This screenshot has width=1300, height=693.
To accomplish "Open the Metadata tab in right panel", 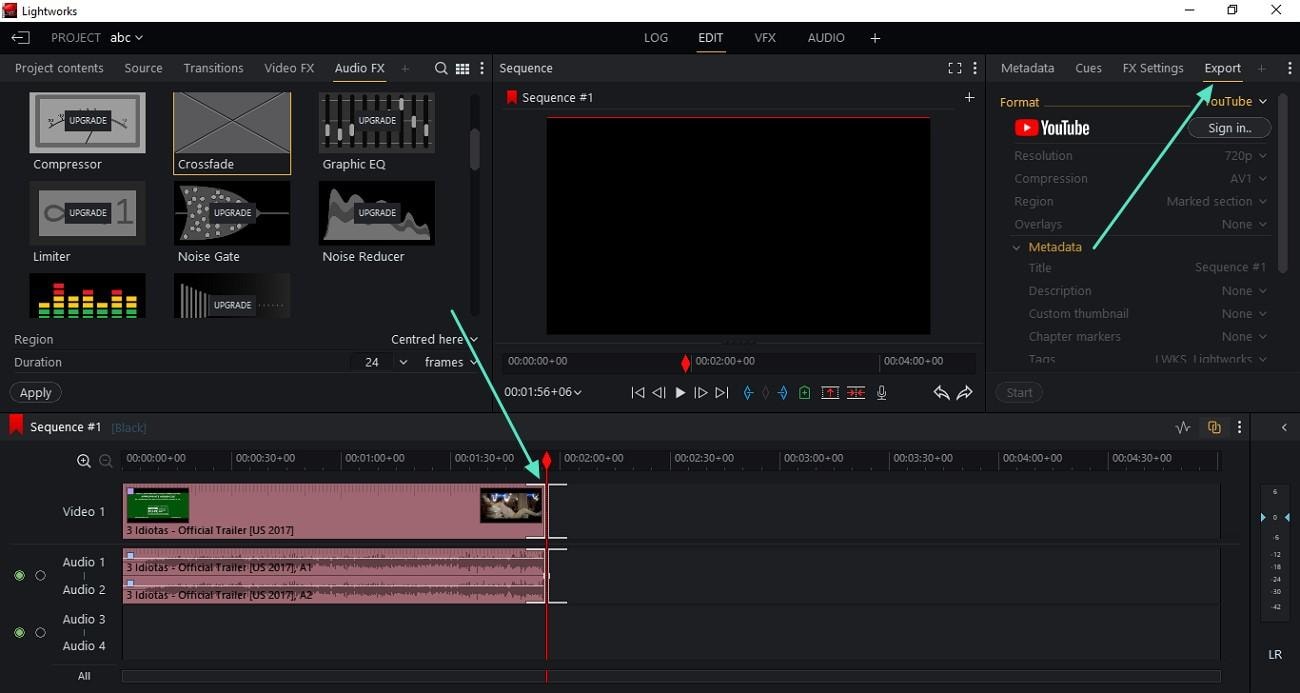I will click(1027, 68).
